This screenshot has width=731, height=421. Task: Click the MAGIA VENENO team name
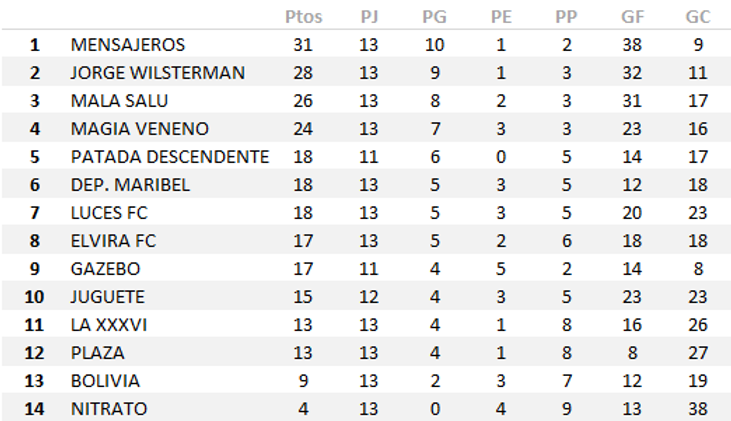point(139,129)
